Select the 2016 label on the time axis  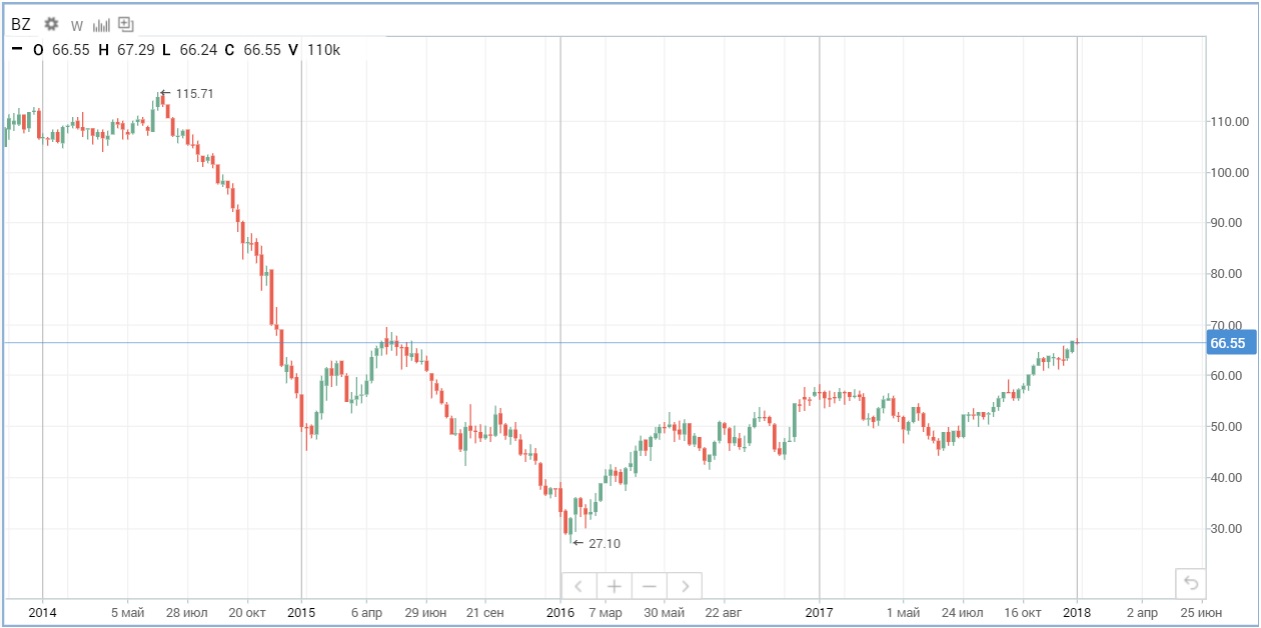pos(560,612)
